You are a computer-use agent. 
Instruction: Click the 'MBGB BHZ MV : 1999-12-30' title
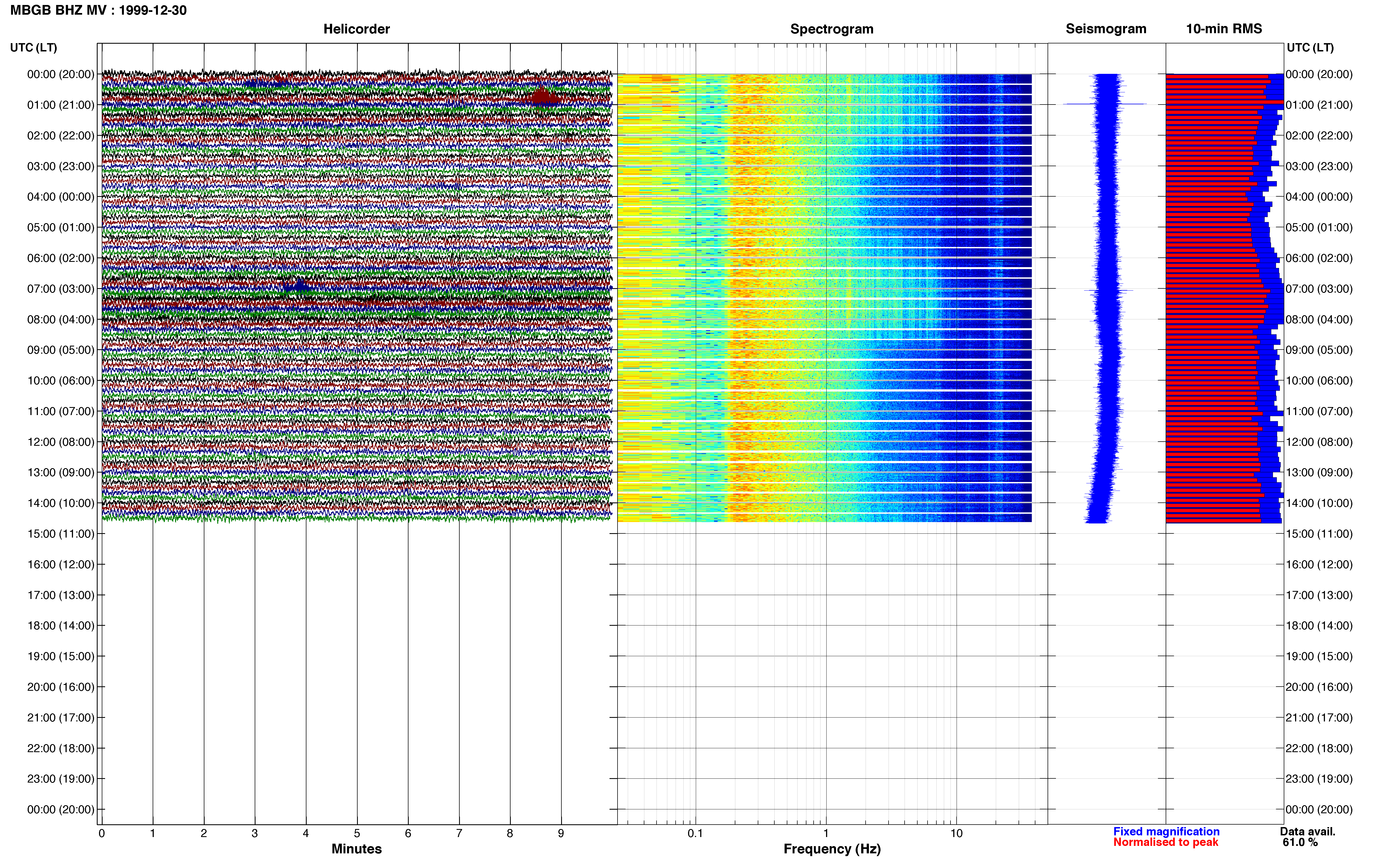[x=99, y=10]
